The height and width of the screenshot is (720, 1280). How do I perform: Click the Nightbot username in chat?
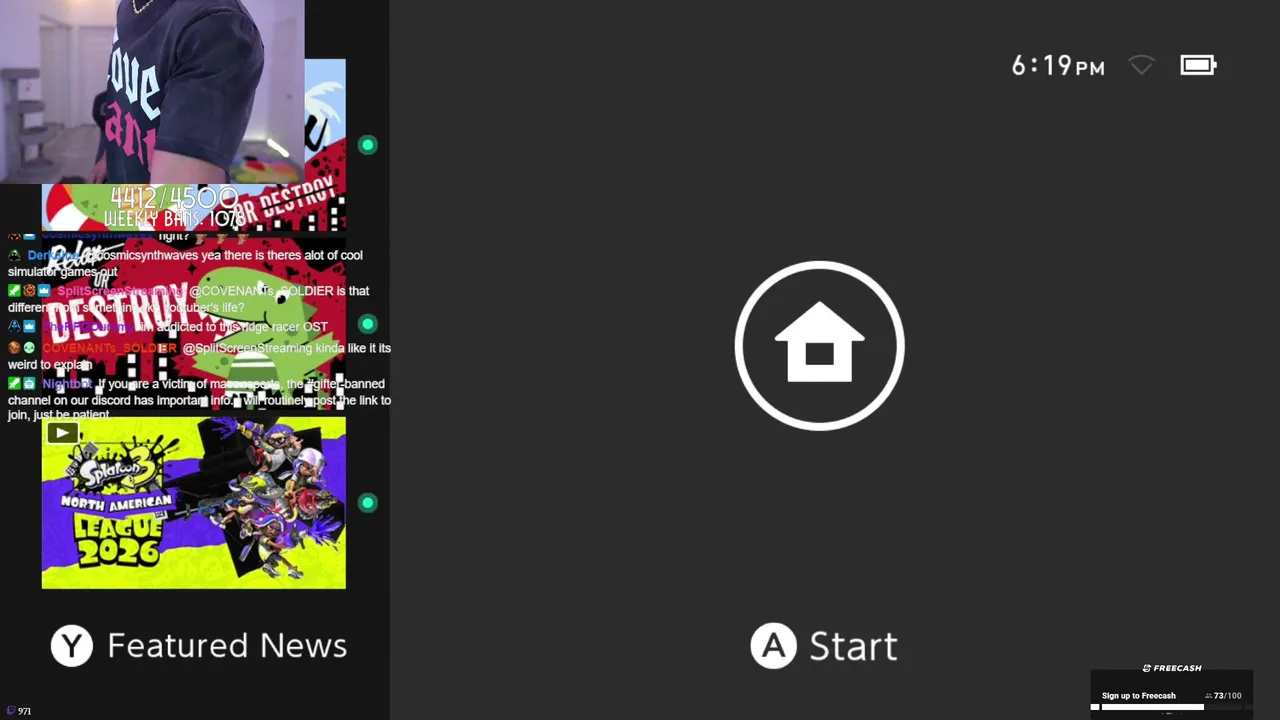coord(67,384)
